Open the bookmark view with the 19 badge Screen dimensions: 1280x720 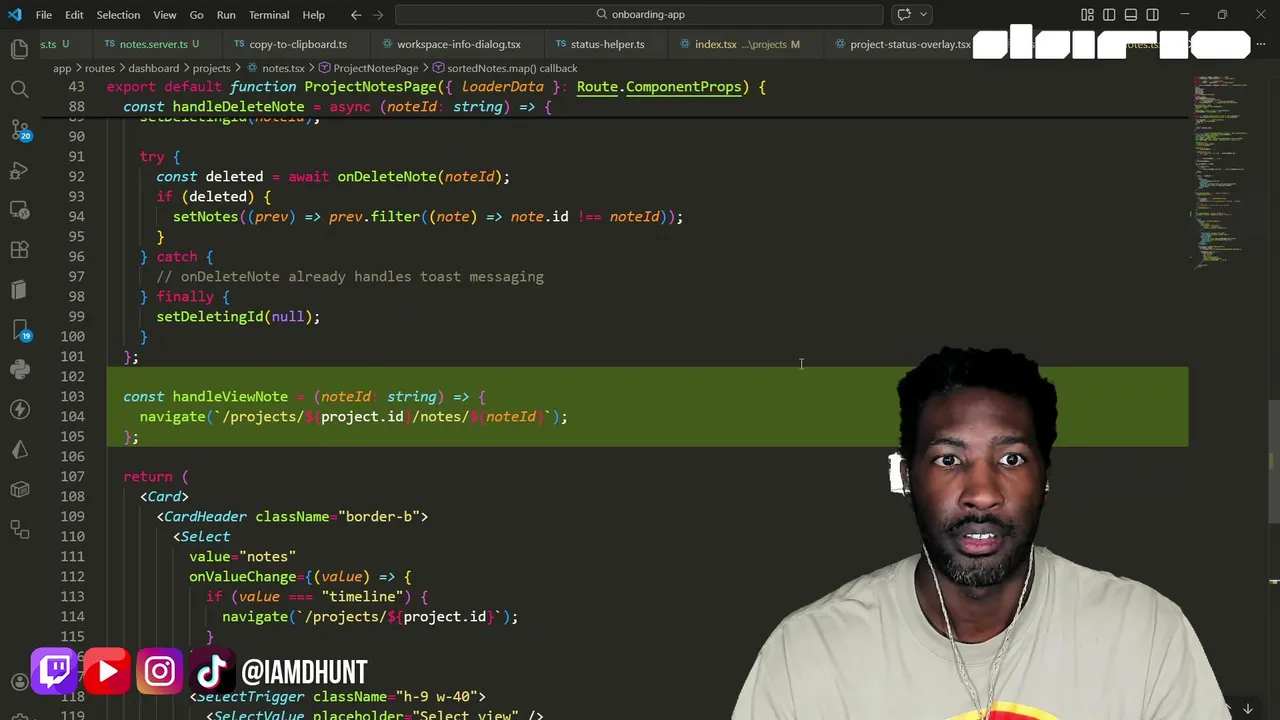pyautogui.click(x=19, y=330)
